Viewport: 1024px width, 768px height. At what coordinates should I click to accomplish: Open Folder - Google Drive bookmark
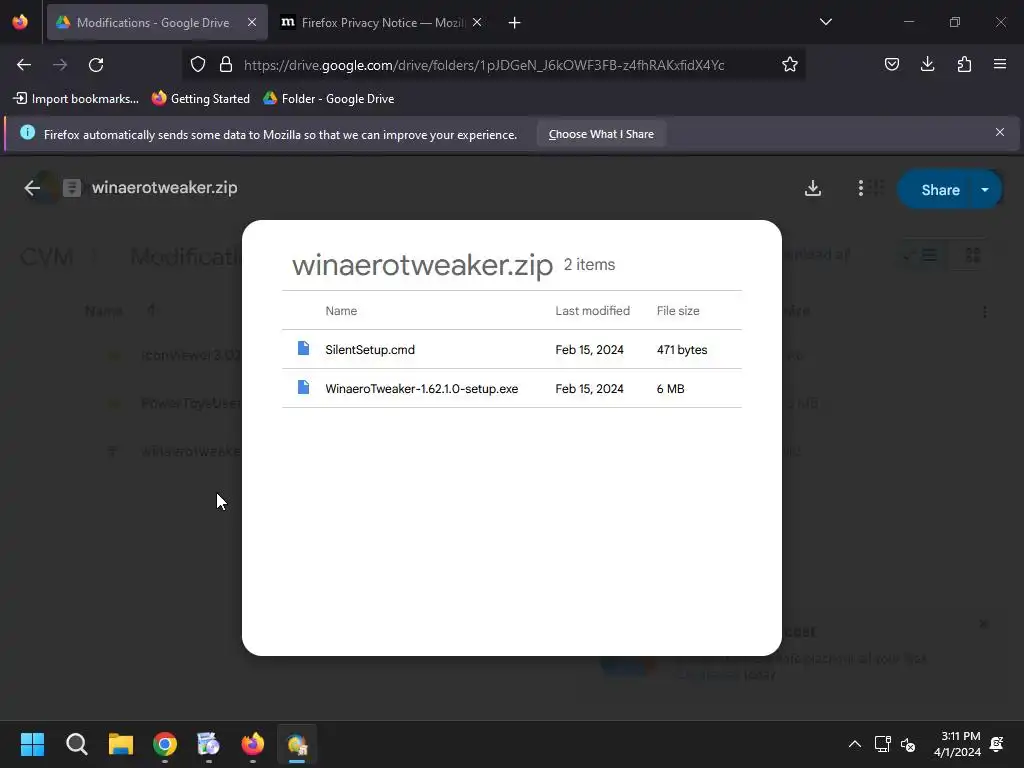point(328,99)
